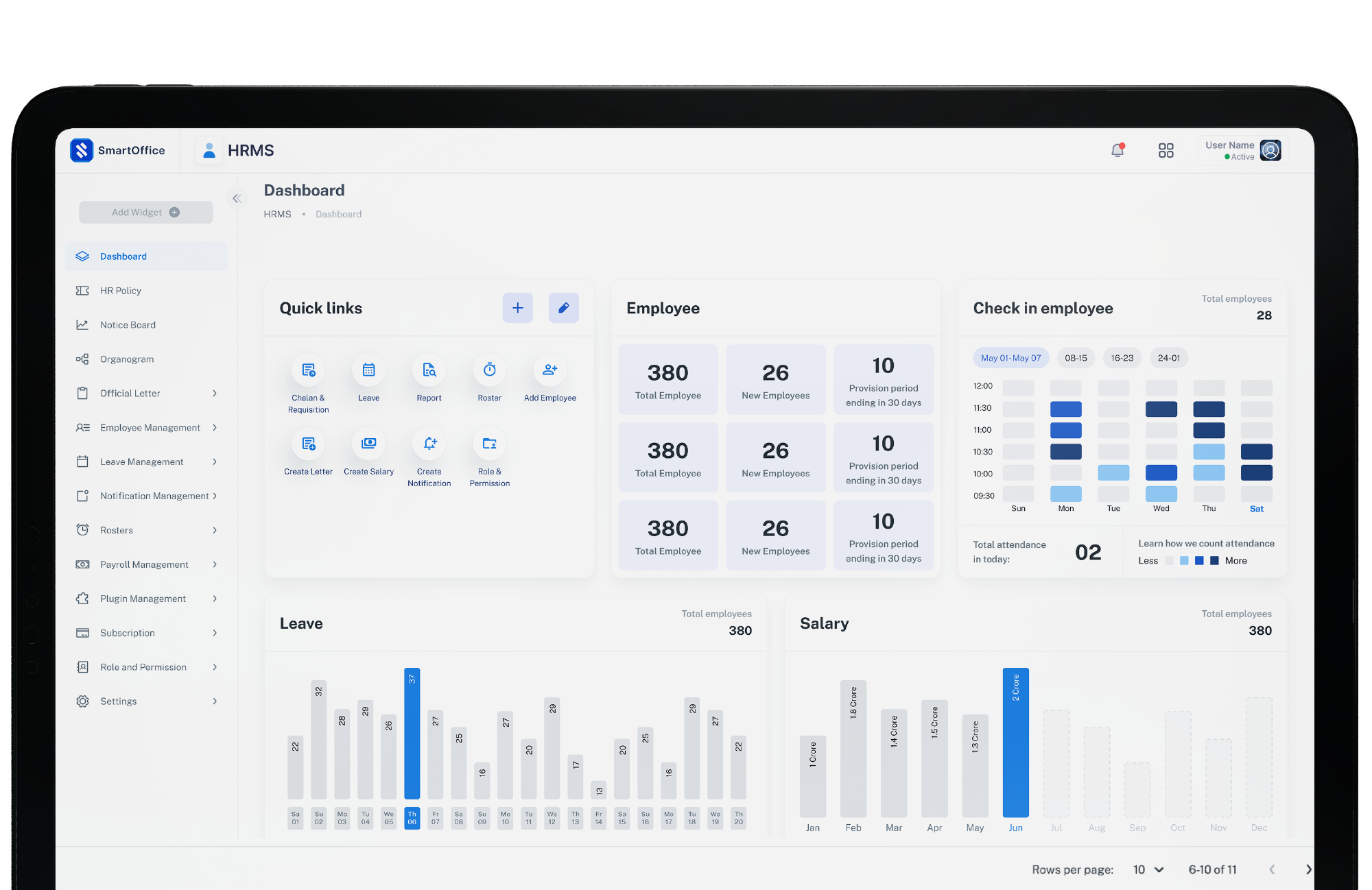This screenshot has height=890, width=1372.
Task: Open Chalan & Requisition quick link
Action: [x=308, y=370]
